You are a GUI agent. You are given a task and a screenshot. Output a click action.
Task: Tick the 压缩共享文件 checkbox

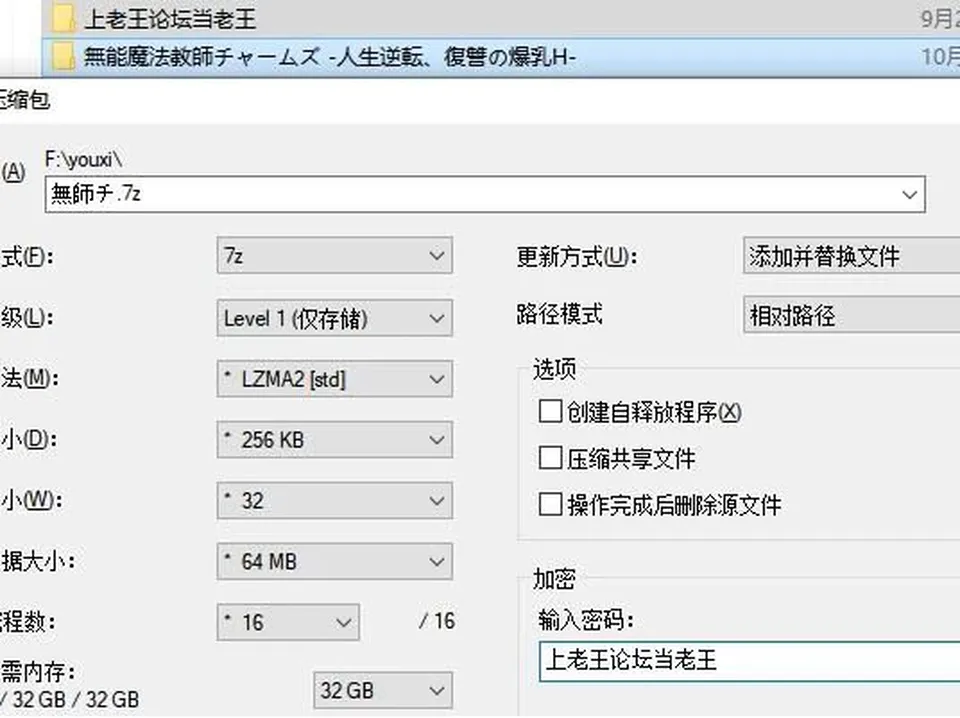point(550,458)
